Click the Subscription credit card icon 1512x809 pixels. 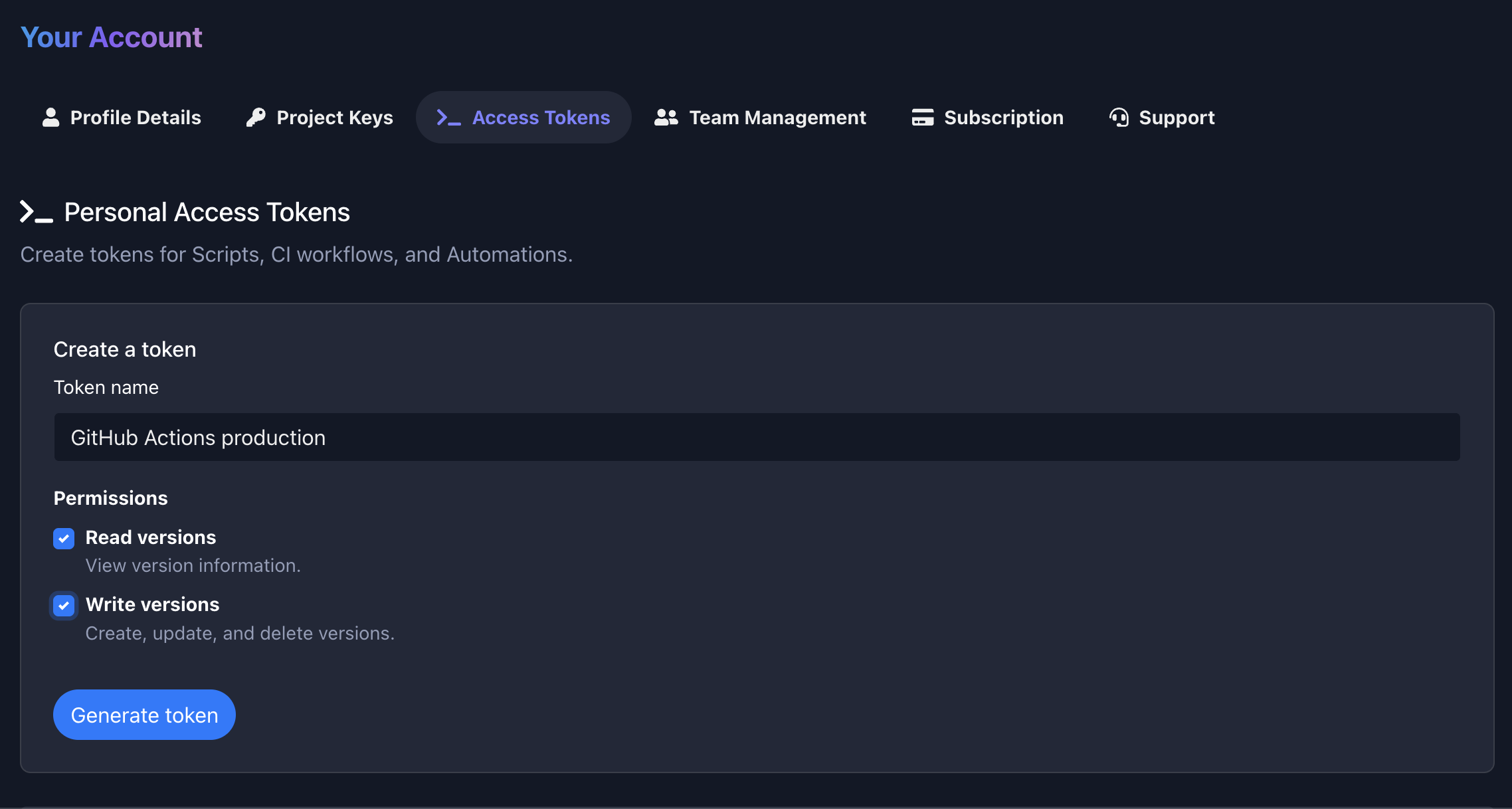(922, 118)
